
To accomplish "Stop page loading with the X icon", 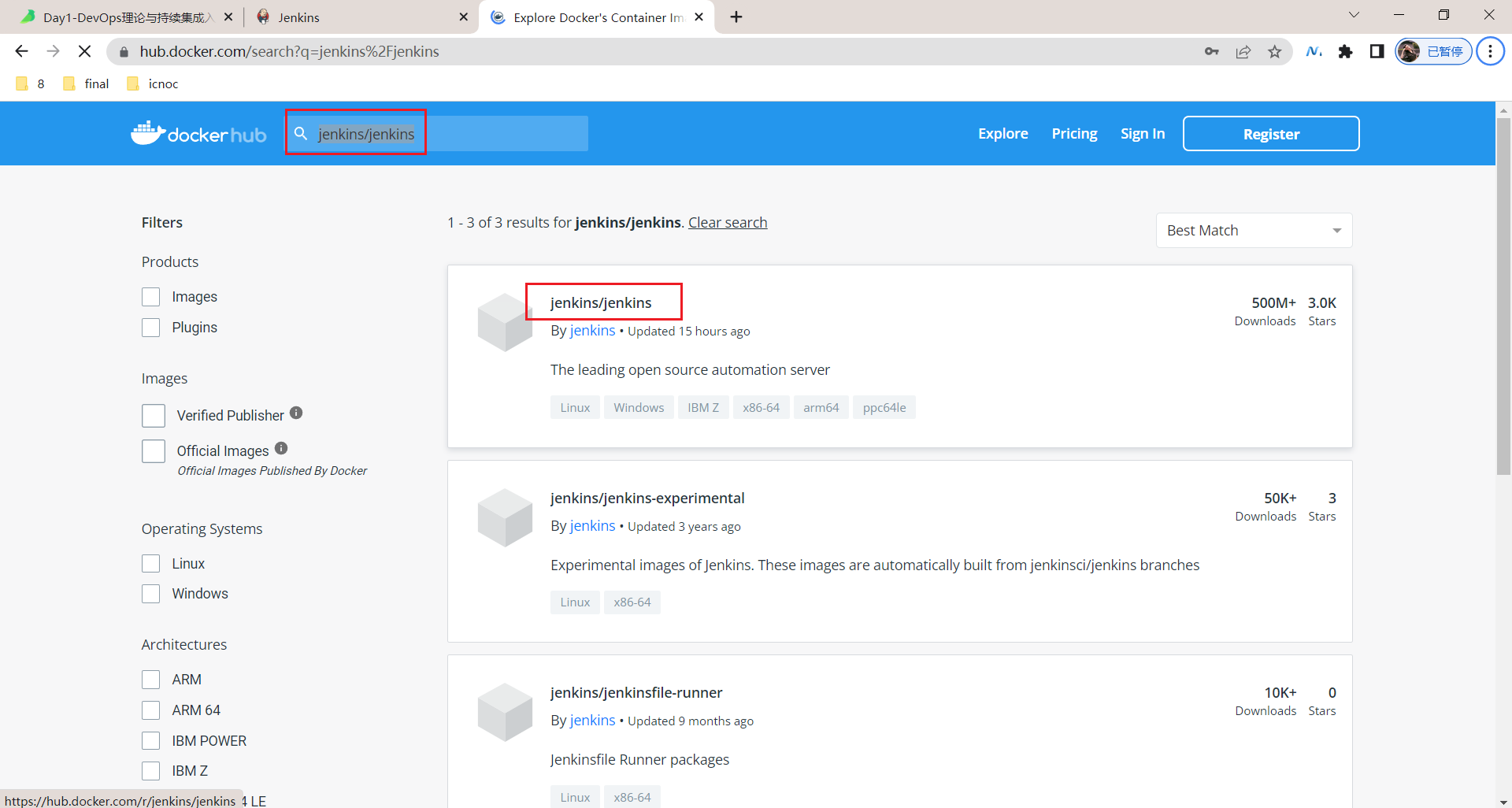I will 85,51.
